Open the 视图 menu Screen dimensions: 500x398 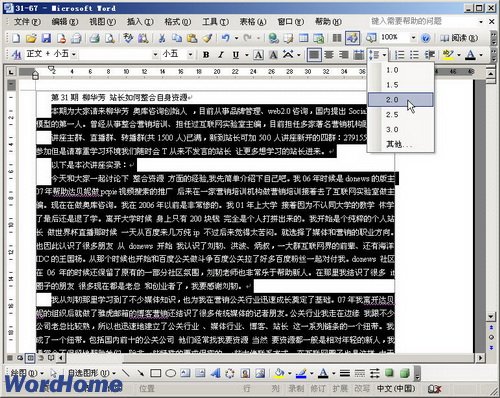click(102, 22)
